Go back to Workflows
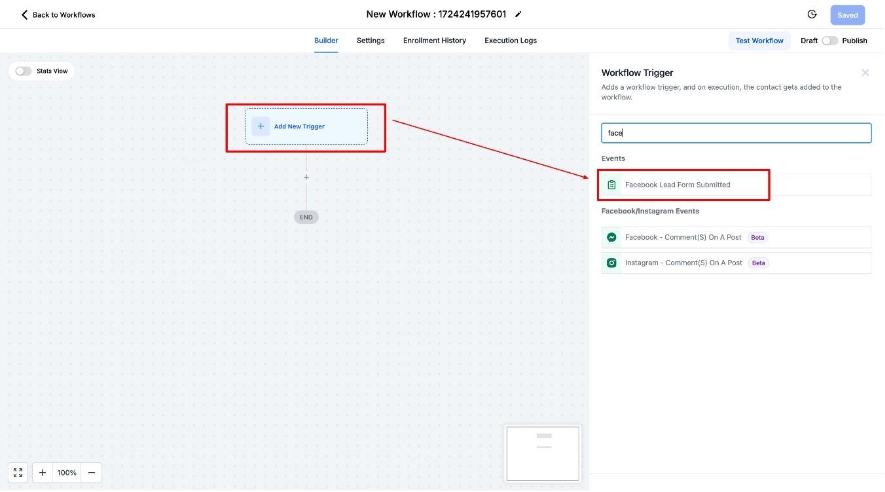This screenshot has height=492, width=885. 58,15
